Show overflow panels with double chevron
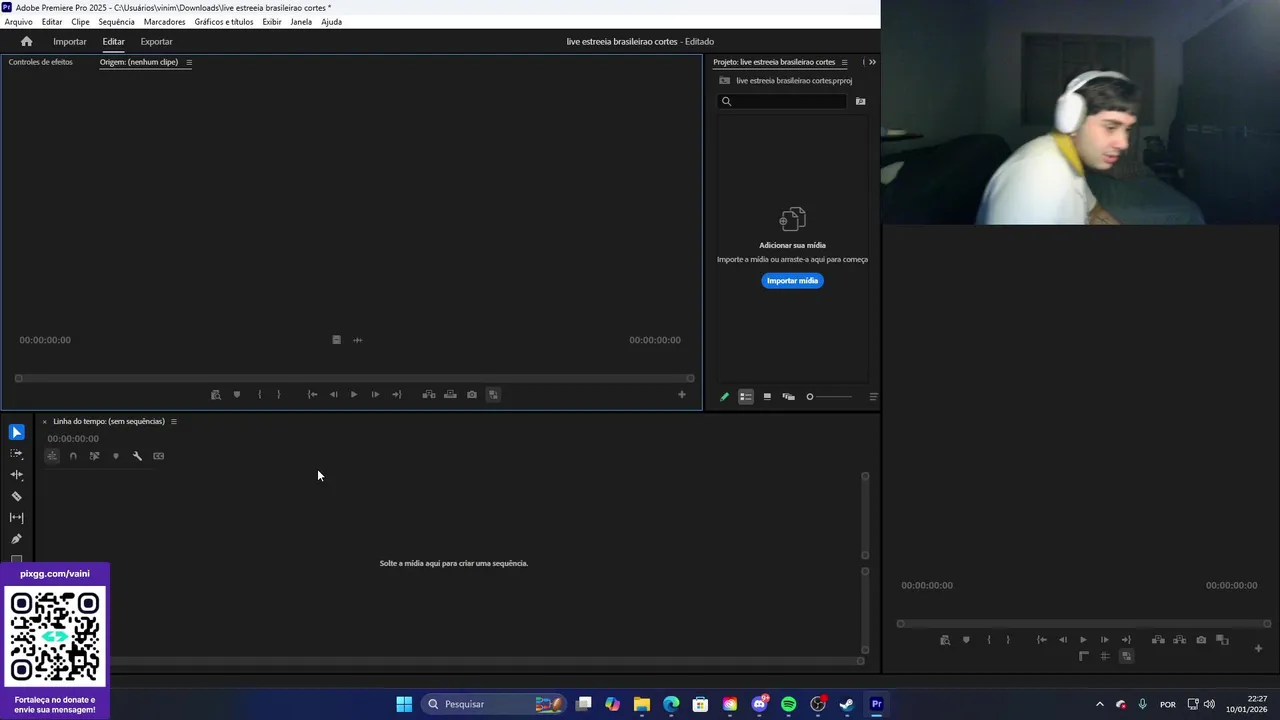 872,62
